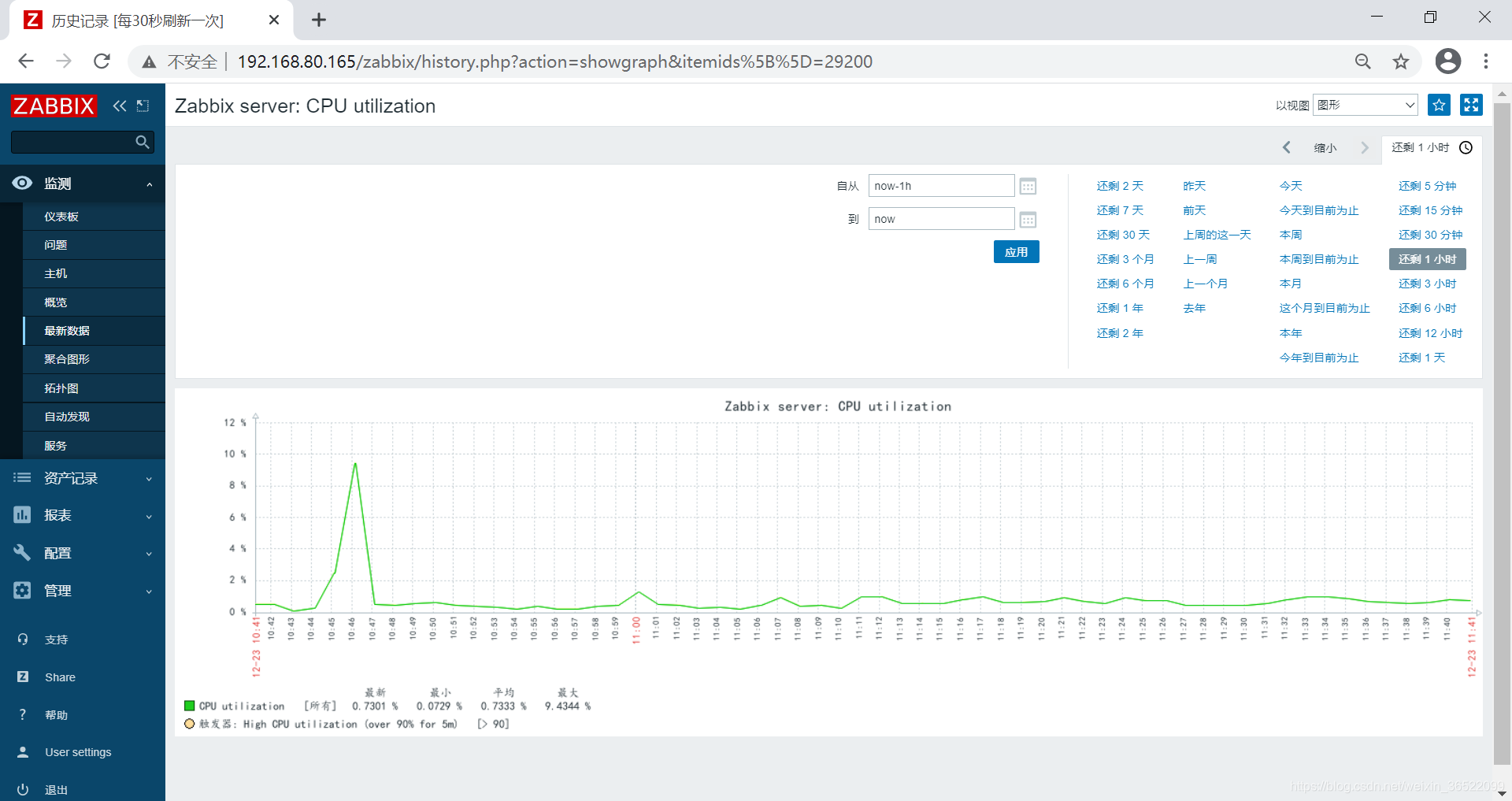The height and width of the screenshot is (801, 1512).
Task: Open 服务 services menu item
Action: click(x=94, y=446)
